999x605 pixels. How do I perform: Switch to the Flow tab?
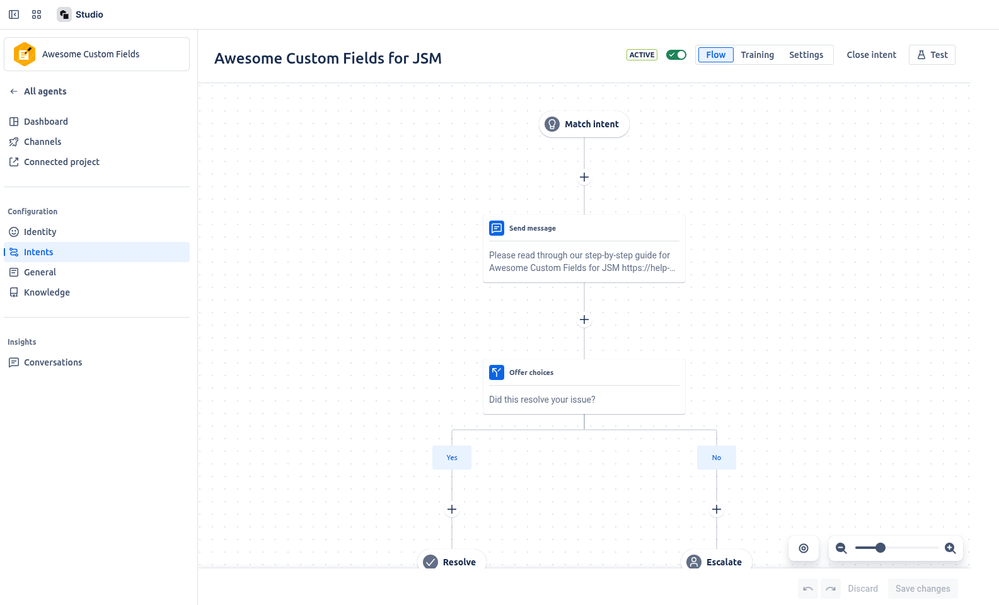coord(715,55)
